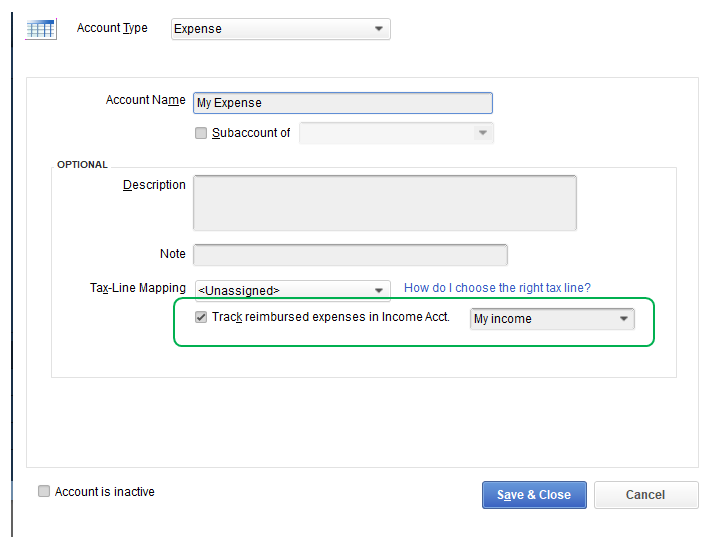The height and width of the screenshot is (548, 723).
Task: Enable the Subaccount of checkbox
Action: tap(201, 133)
